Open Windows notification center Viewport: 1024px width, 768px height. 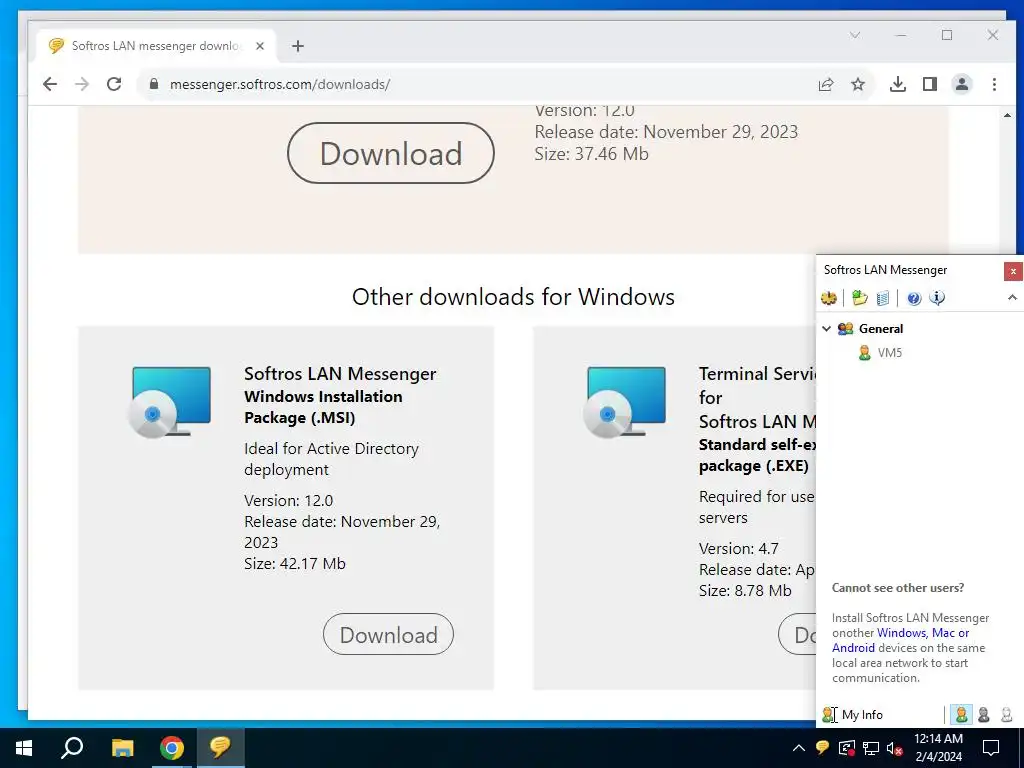point(991,748)
